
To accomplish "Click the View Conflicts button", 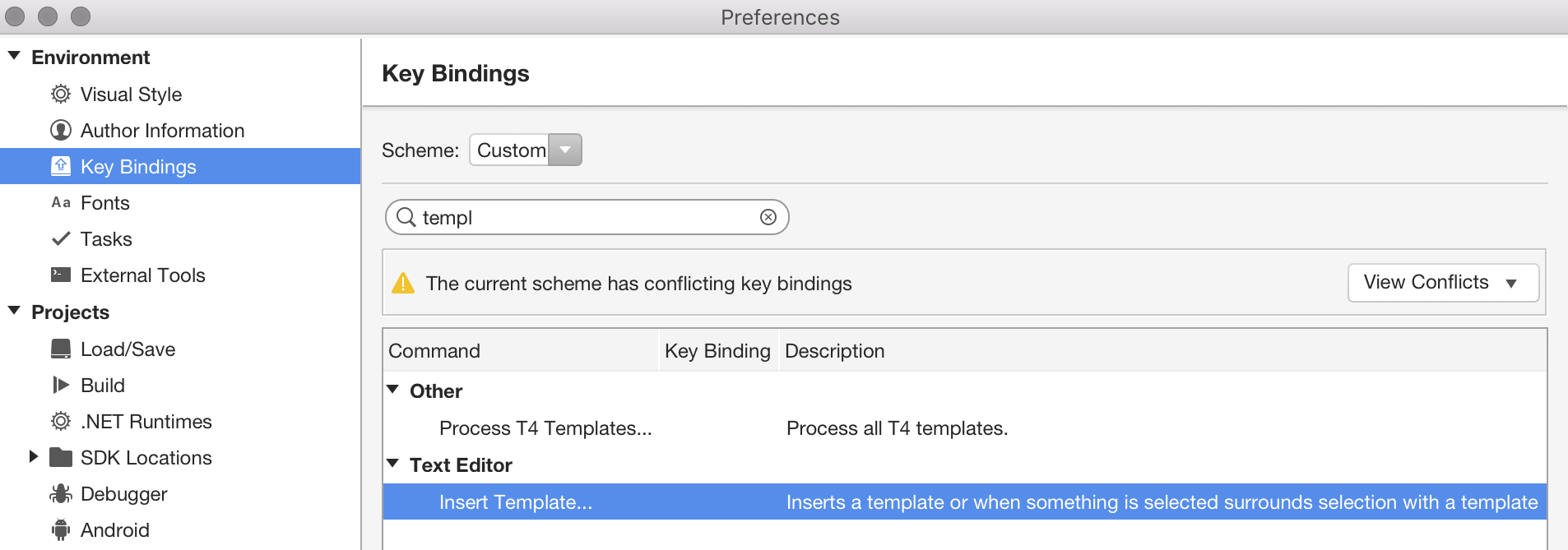I will pyautogui.click(x=1443, y=282).
